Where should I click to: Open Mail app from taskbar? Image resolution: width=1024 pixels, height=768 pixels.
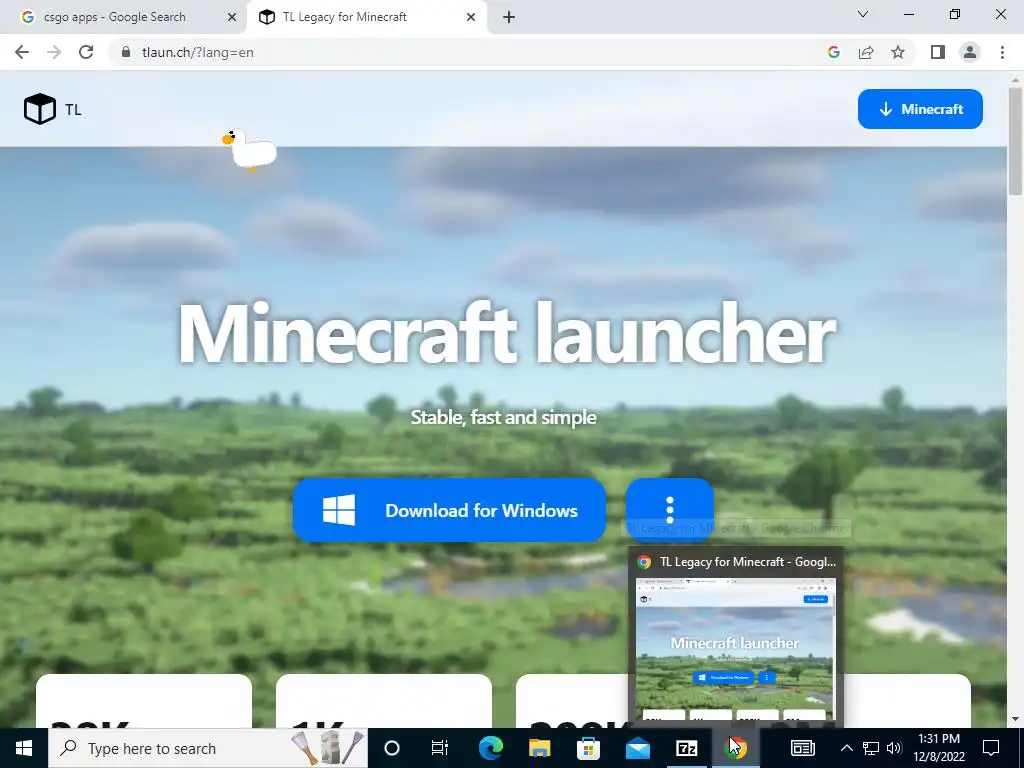pos(637,748)
